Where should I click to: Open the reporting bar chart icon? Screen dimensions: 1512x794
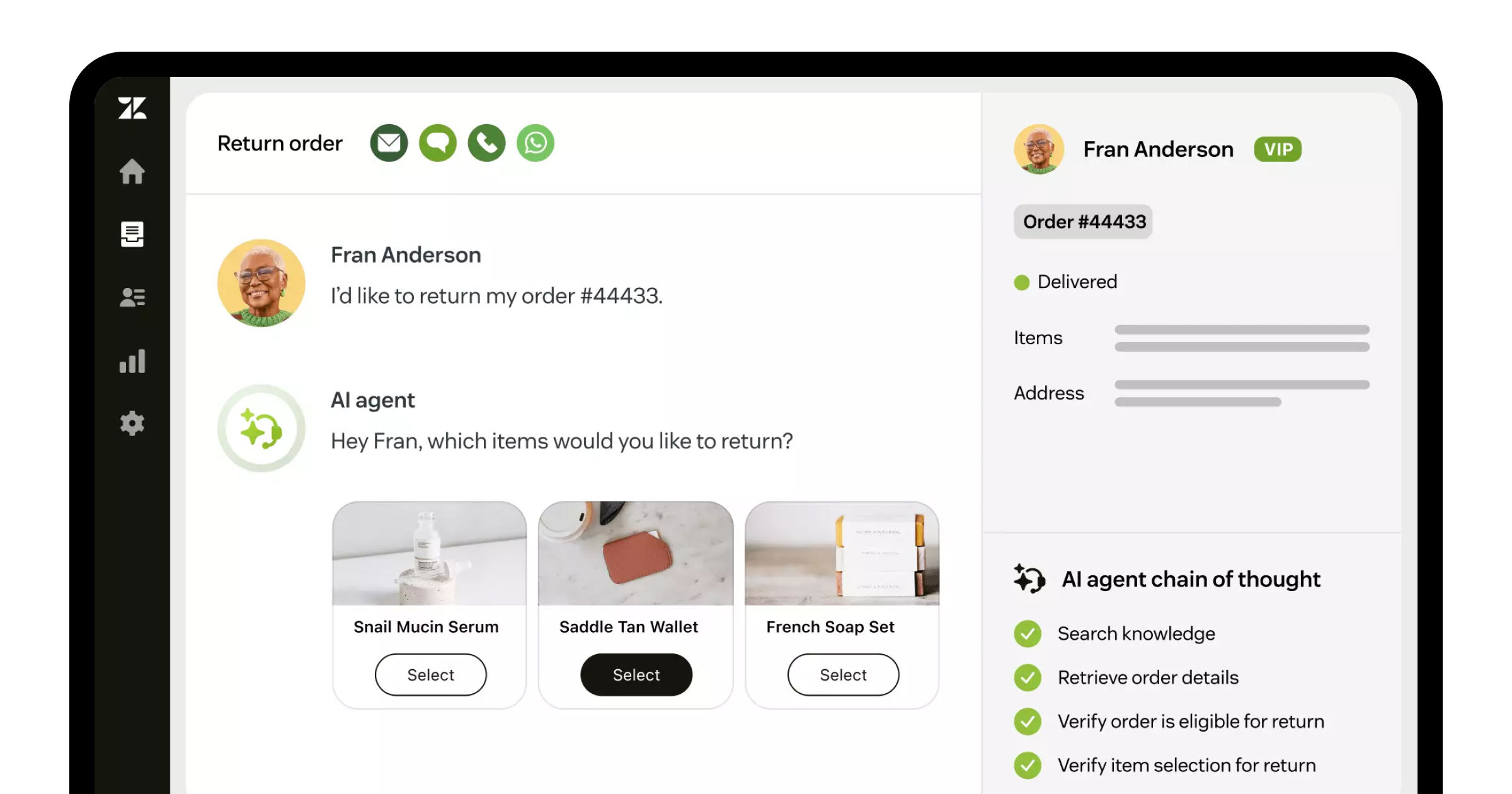[132, 361]
